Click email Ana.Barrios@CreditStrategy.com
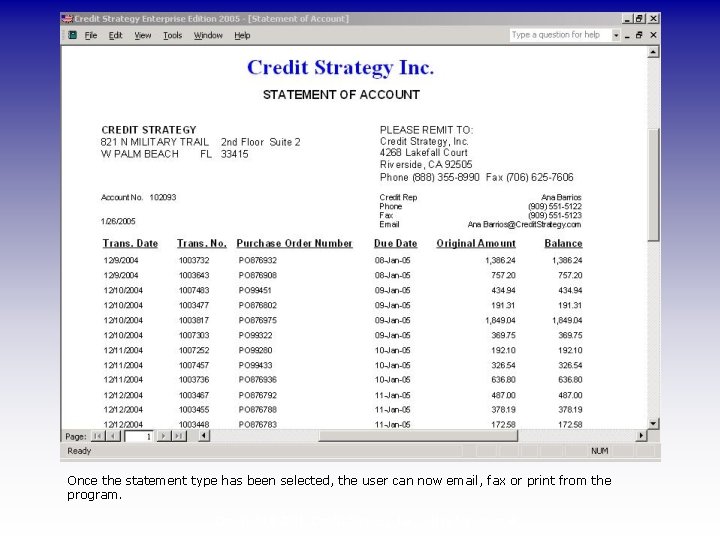The height and width of the screenshot is (540, 720). click(524, 225)
